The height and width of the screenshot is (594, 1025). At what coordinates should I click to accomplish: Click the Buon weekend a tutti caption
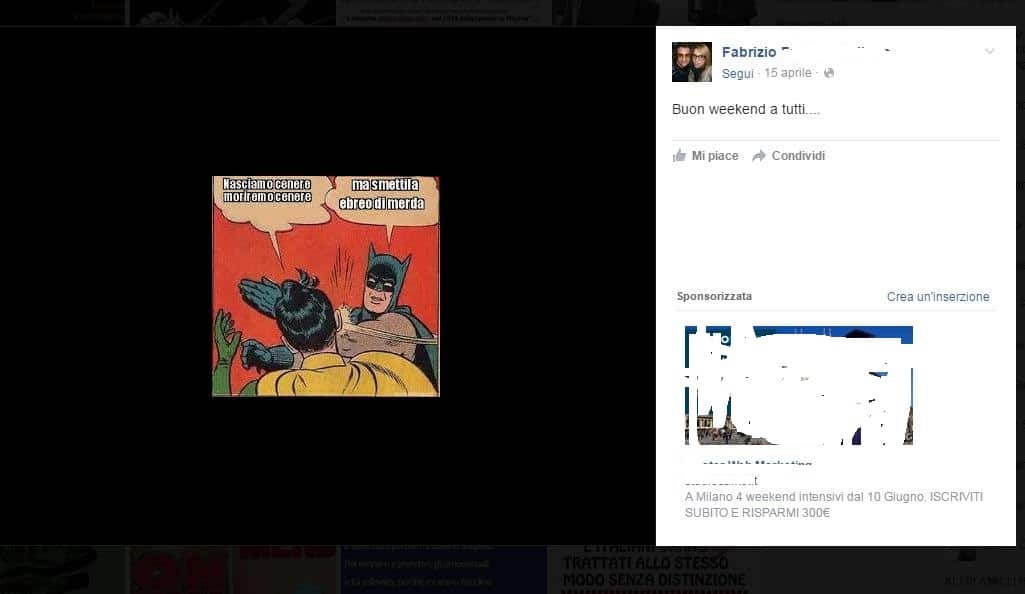click(745, 109)
